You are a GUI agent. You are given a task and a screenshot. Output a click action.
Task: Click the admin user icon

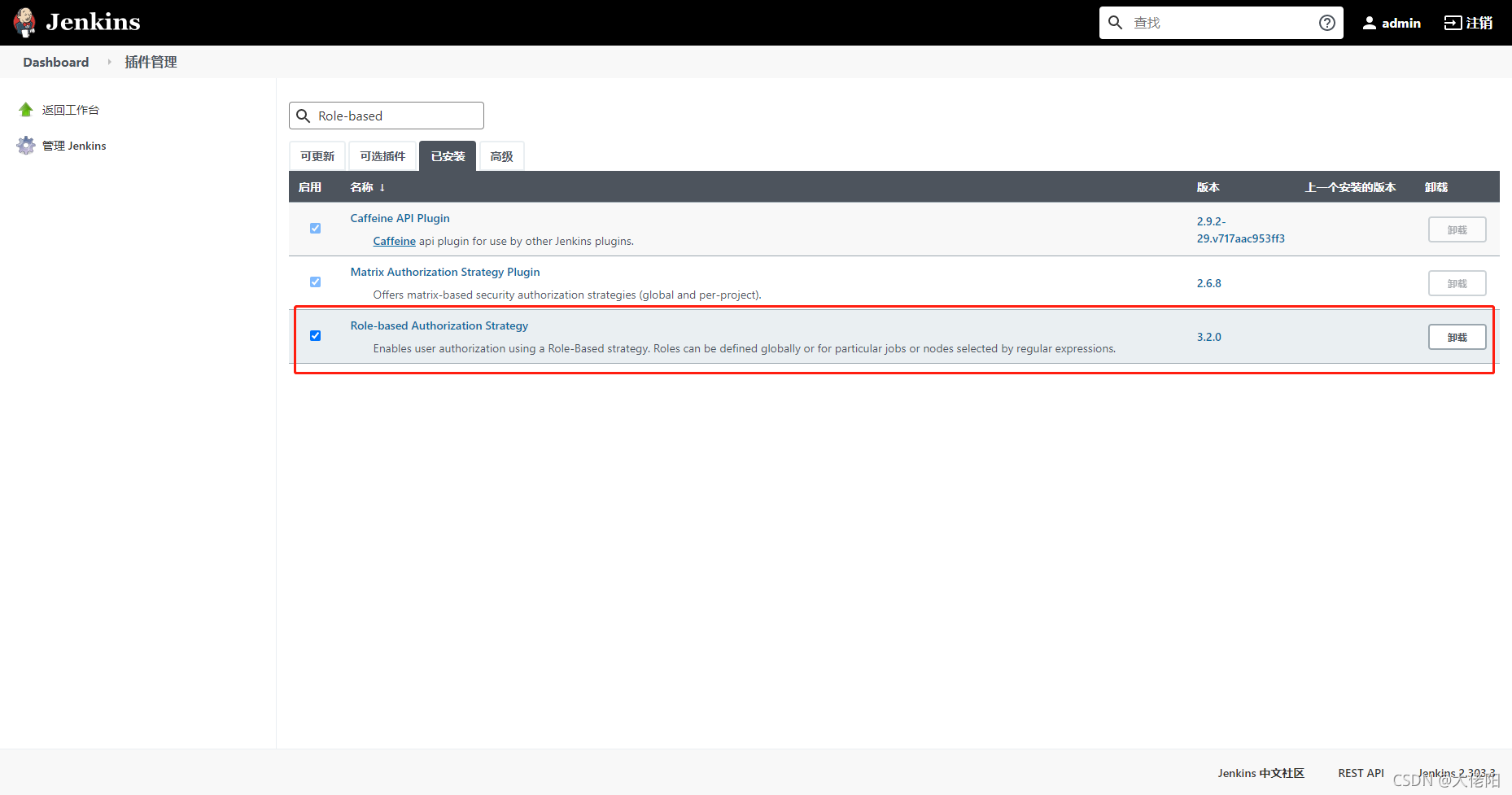click(1370, 23)
